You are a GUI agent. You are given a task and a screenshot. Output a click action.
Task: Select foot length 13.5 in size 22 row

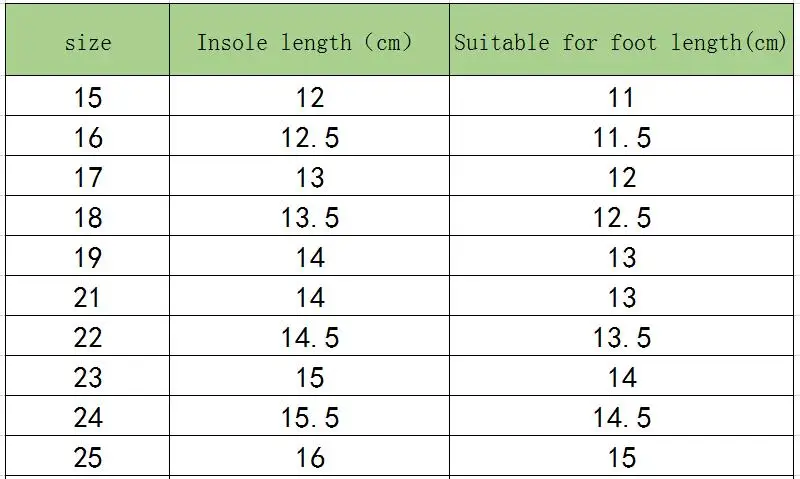621,338
